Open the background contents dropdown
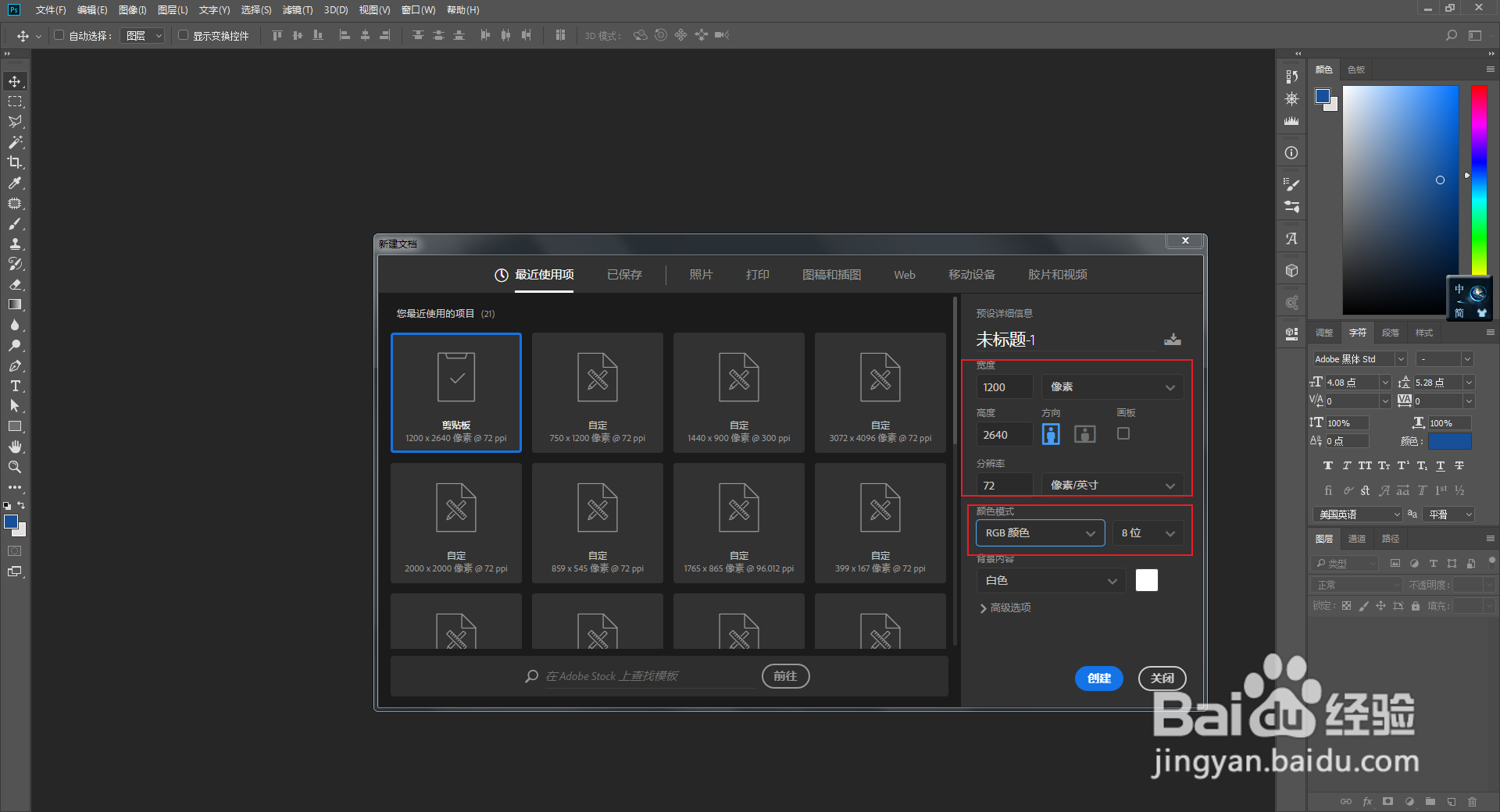Screen dimensions: 1500x812 [x=1051, y=581]
